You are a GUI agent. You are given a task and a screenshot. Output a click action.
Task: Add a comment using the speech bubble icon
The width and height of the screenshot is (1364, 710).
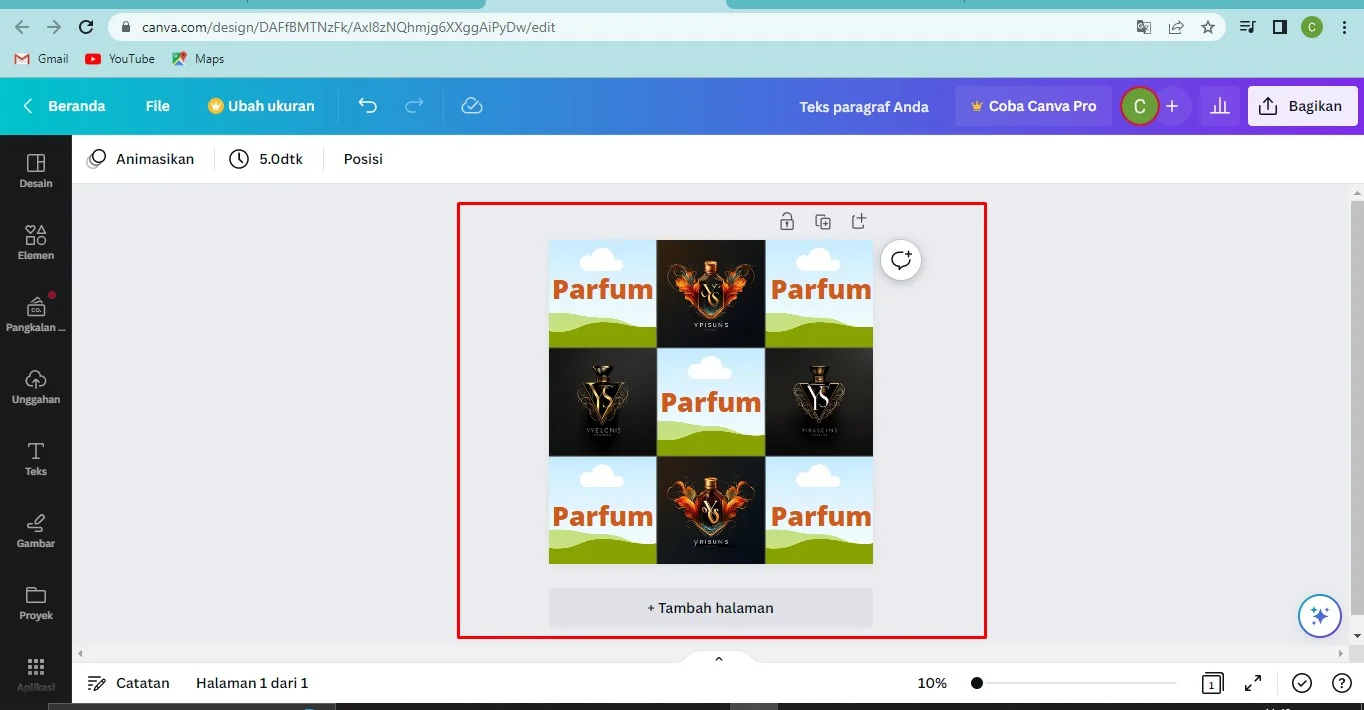click(901, 260)
